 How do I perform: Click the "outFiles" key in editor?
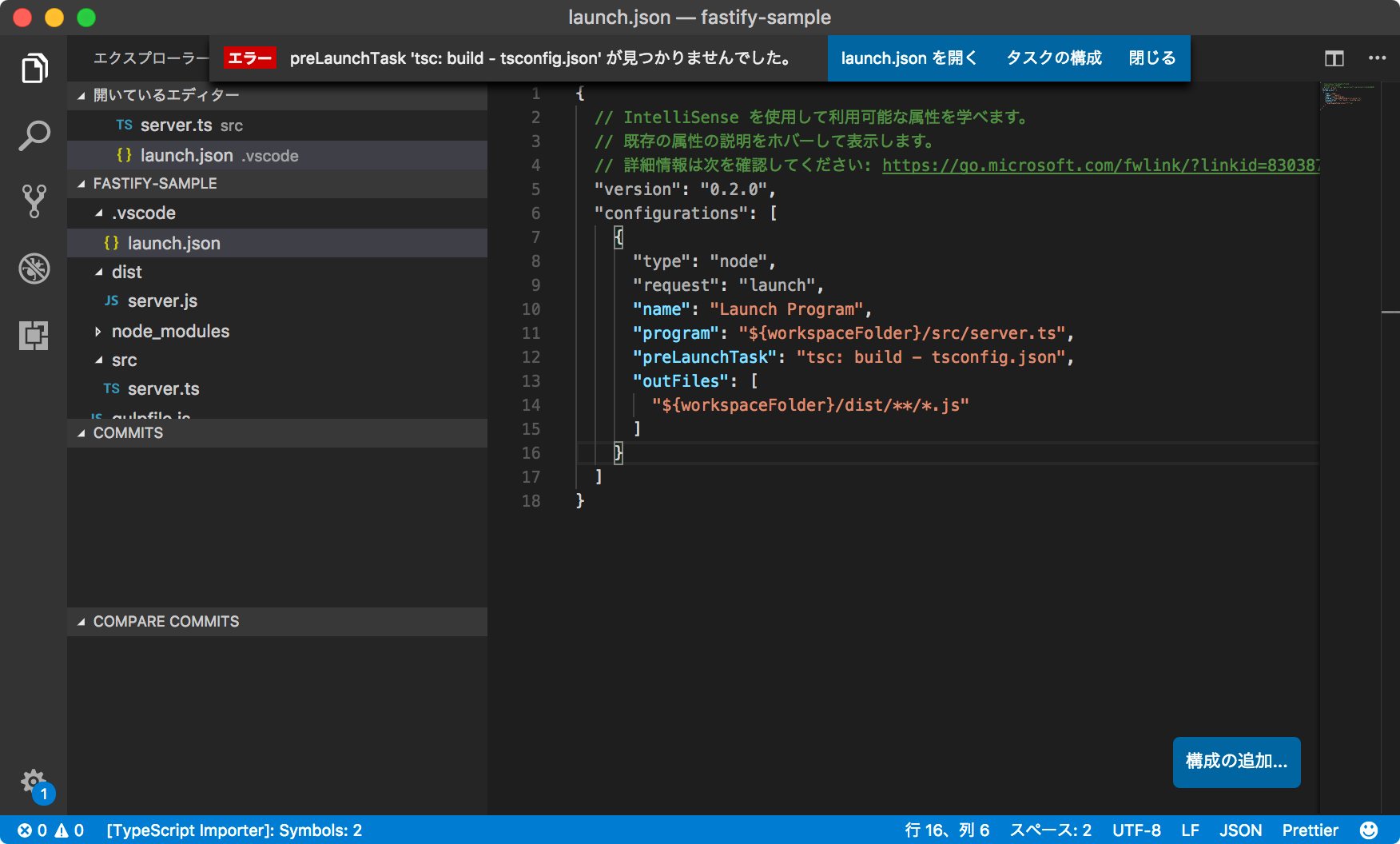[680, 381]
